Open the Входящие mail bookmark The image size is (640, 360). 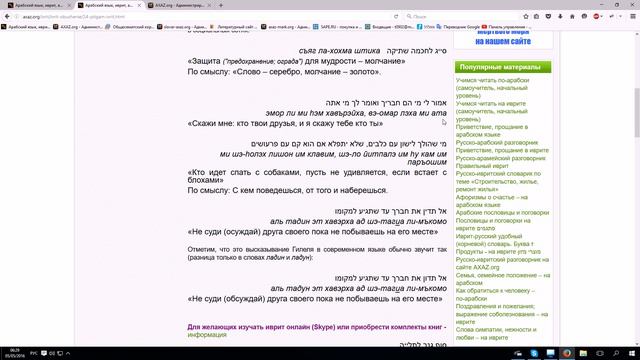click(389, 27)
